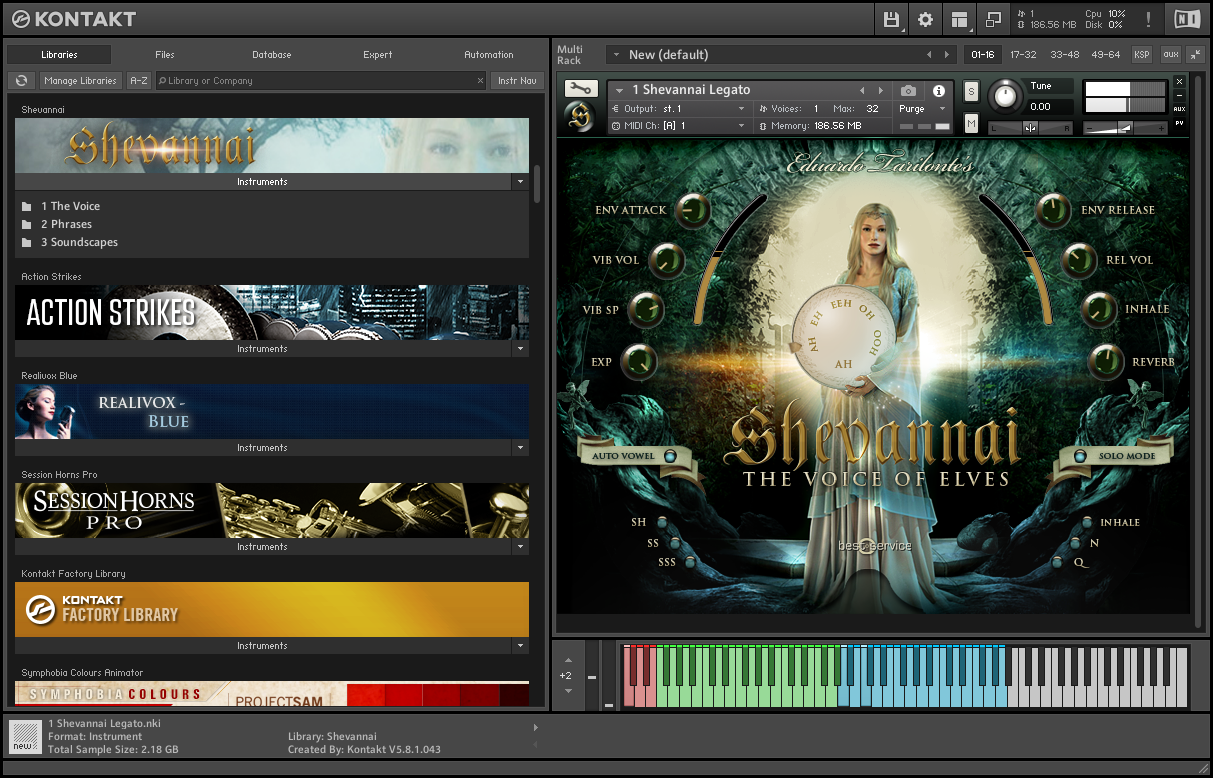Toggle the N consonant switch
This screenshot has height=778, width=1213.
pyautogui.click(x=1075, y=543)
